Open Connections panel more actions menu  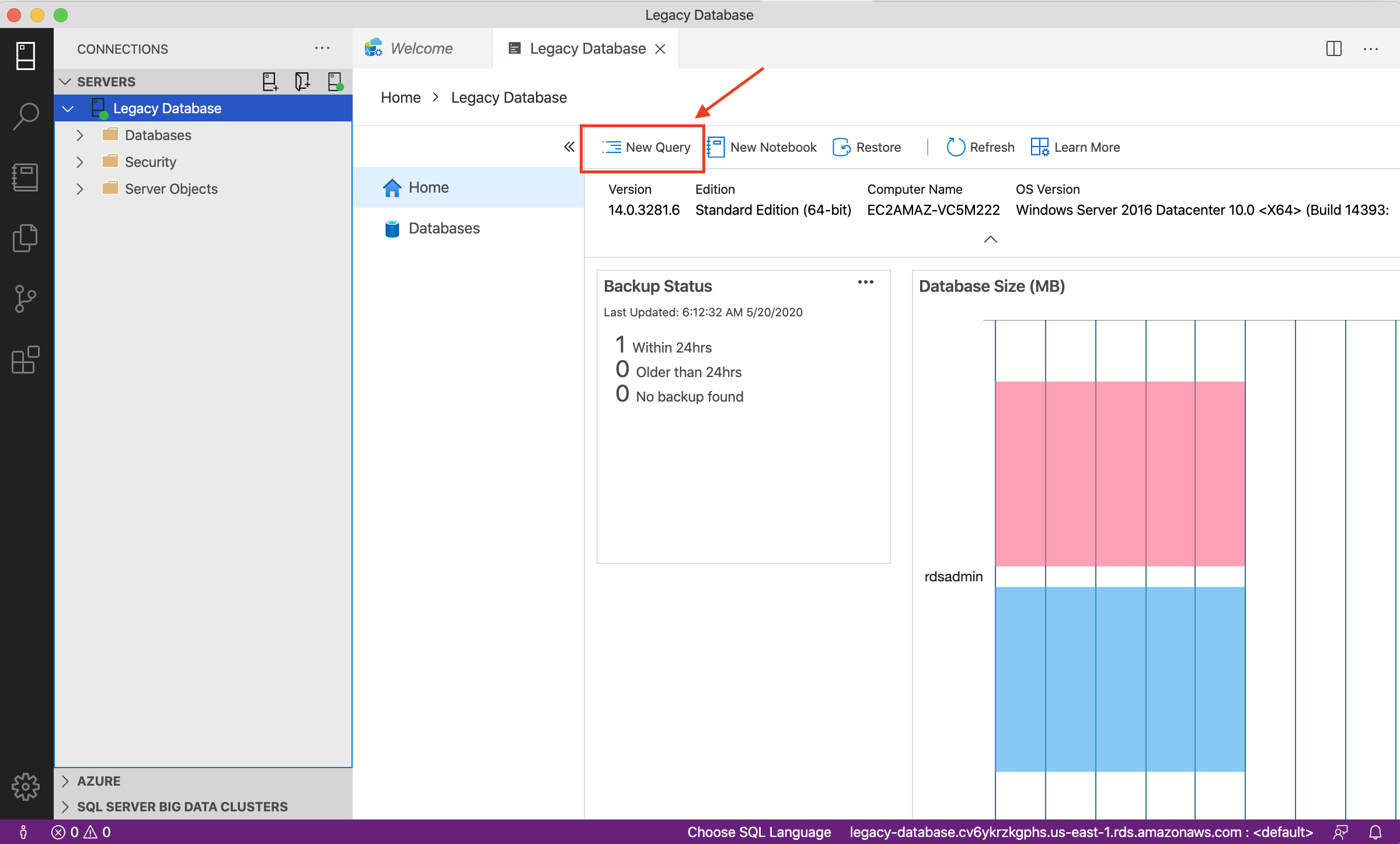[x=322, y=48]
